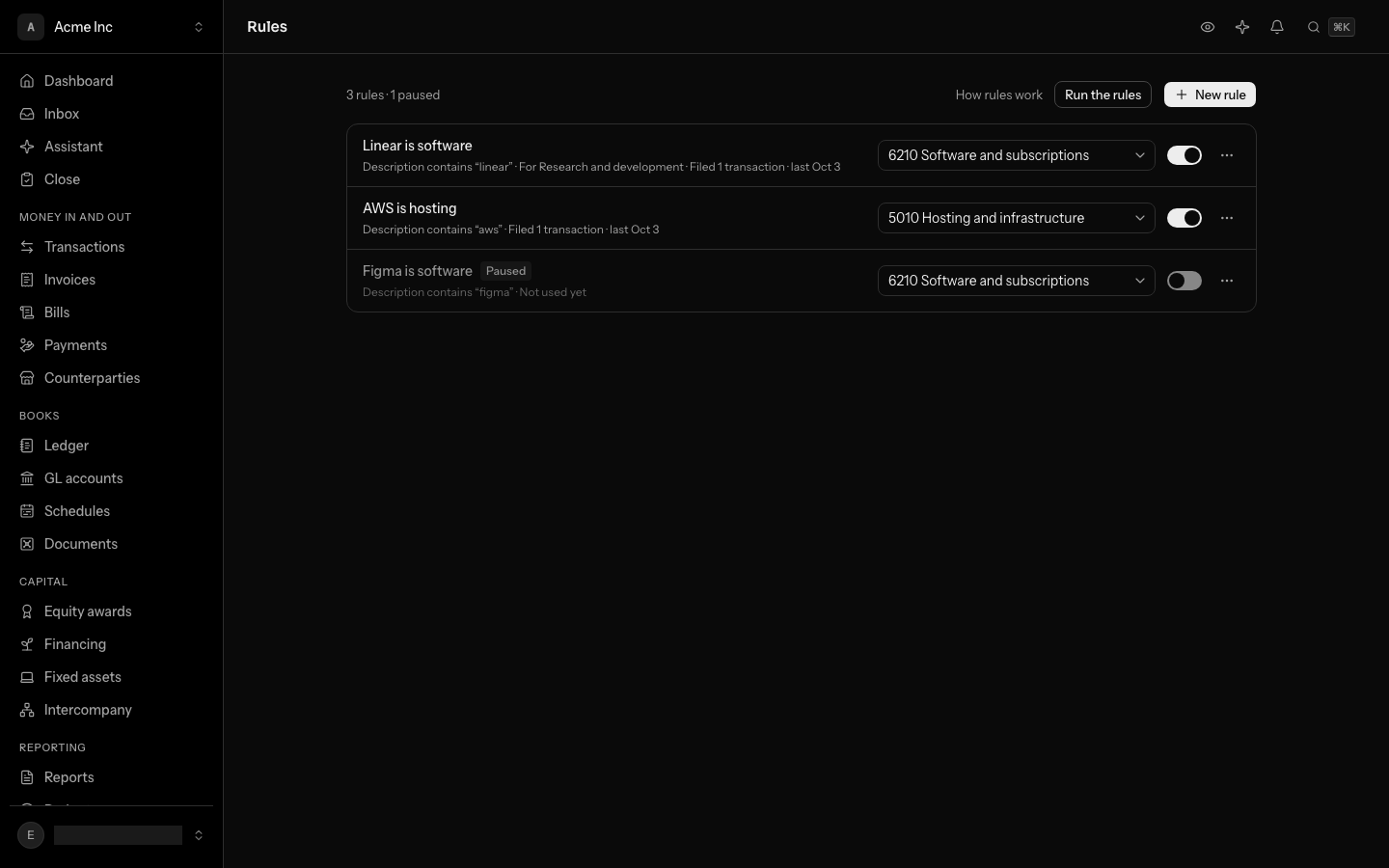Image resolution: width=1389 pixels, height=868 pixels.
Task: Disable the Linear is software rule toggle
Action: (1185, 155)
